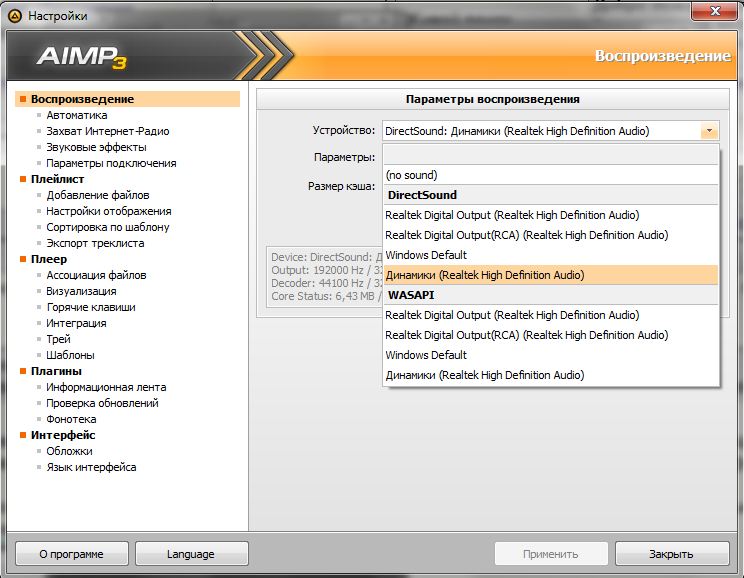Open the Автоматика settings page
The width and height of the screenshot is (744, 578).
[77, 115]
